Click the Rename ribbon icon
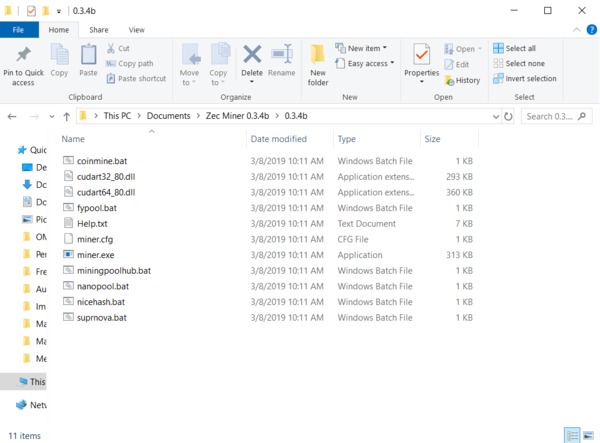Image resolution: width=600 pixels, height=443 pixels. (x=282, y=54)
